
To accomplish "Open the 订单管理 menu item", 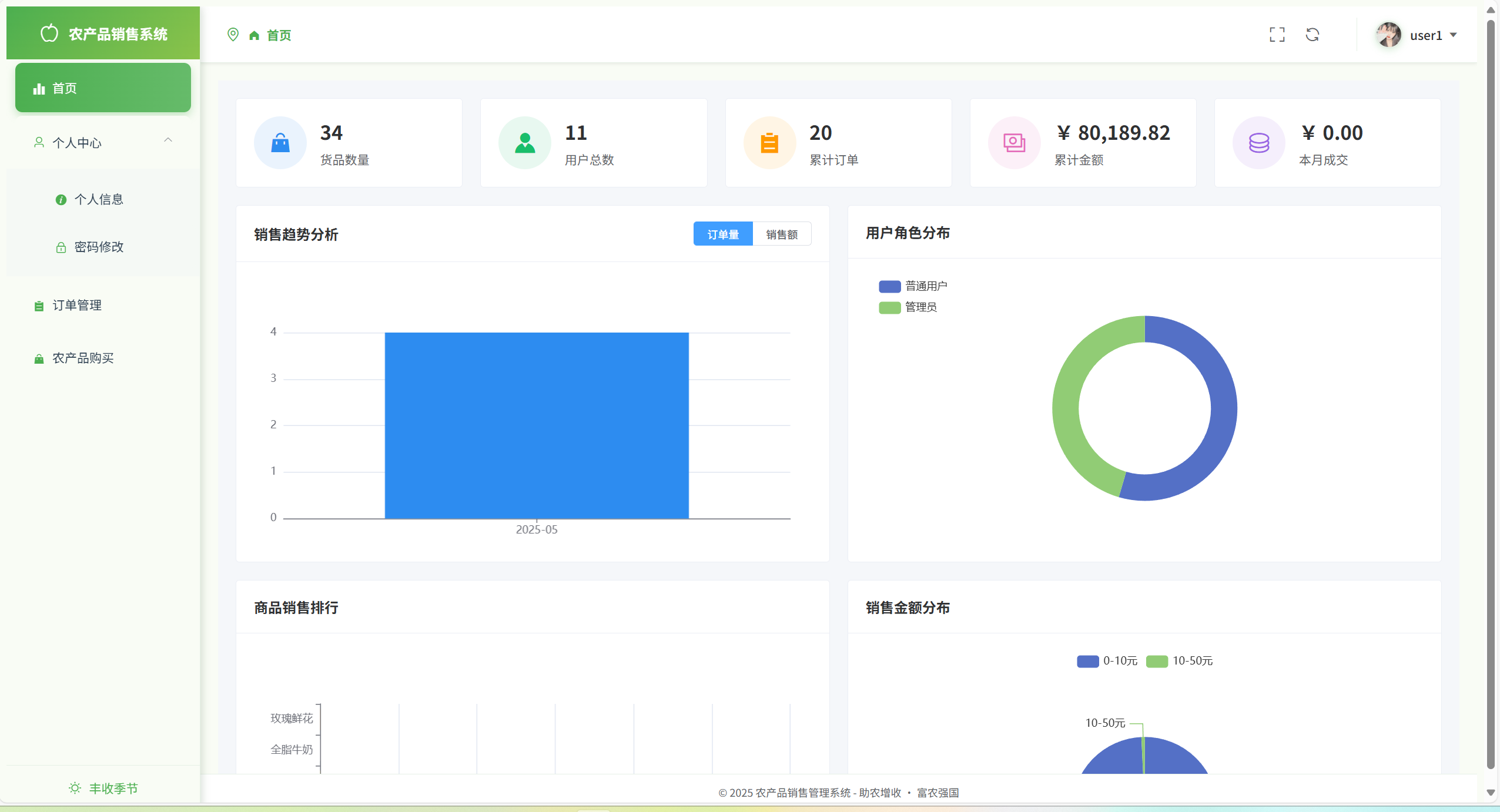I will point(103,305).
